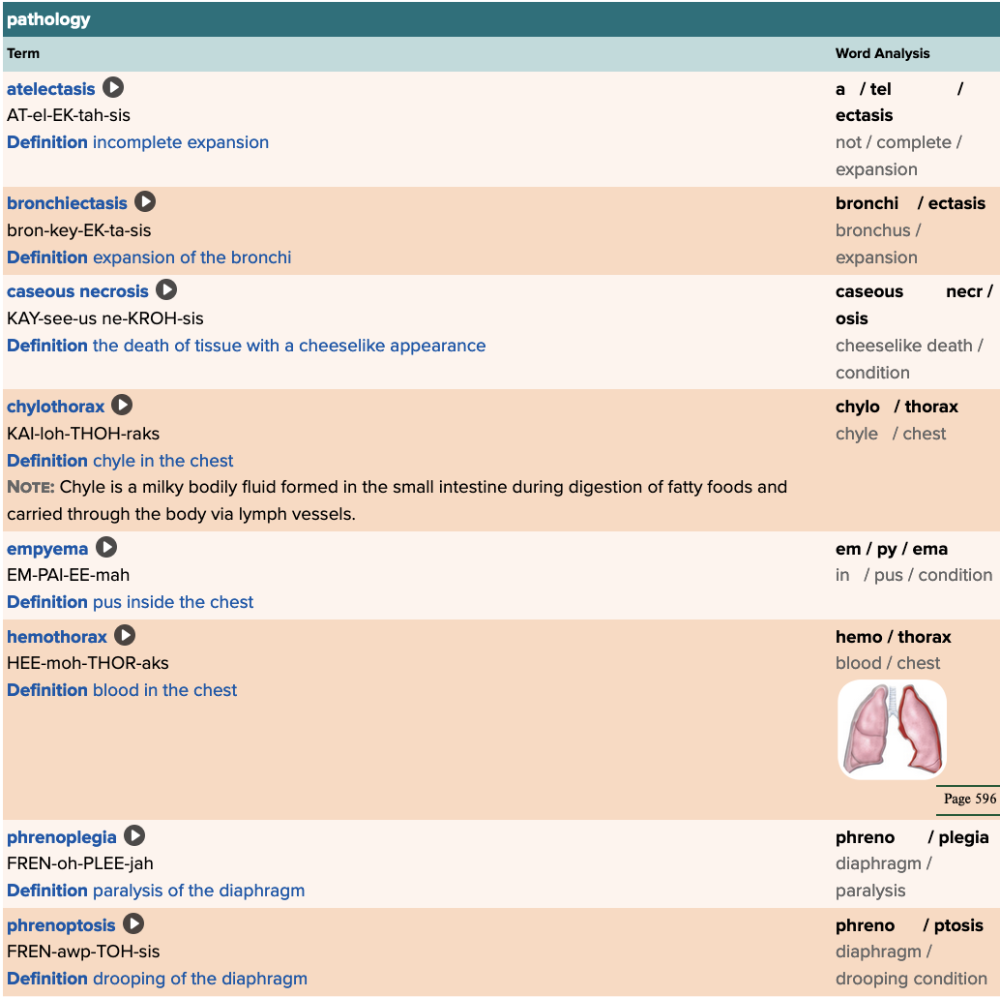This screenshot has width=1000, height=997.
Task: Play audio pronunciation for empyema
Action: pyautogui.click(x=106, y=548)
